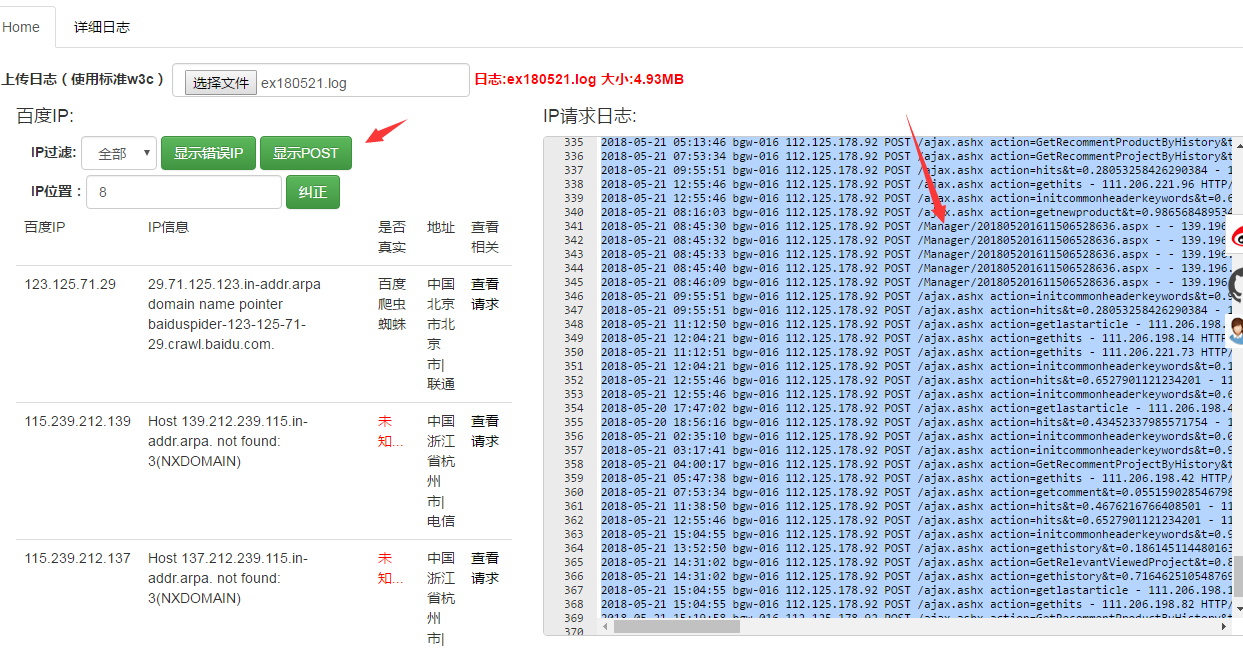Click the 显示错误IP green button
Screen dimensions: 1243x650
[x=209, y=153]
